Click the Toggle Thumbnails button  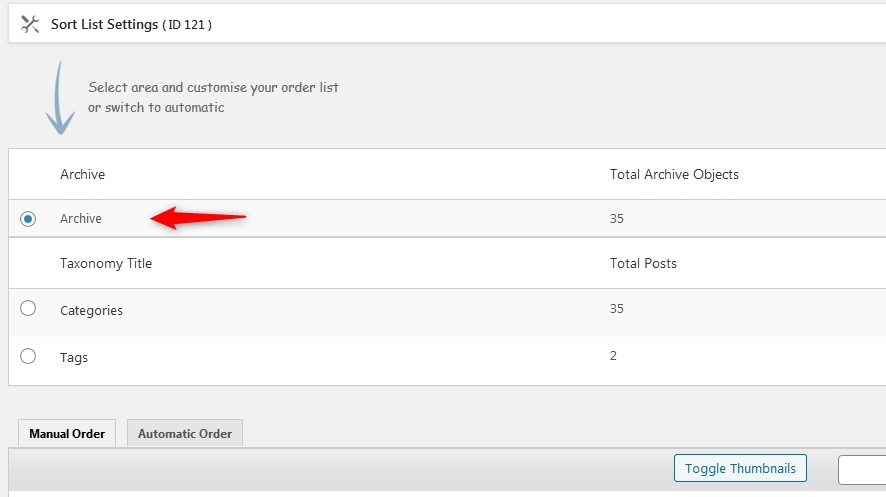740,468
